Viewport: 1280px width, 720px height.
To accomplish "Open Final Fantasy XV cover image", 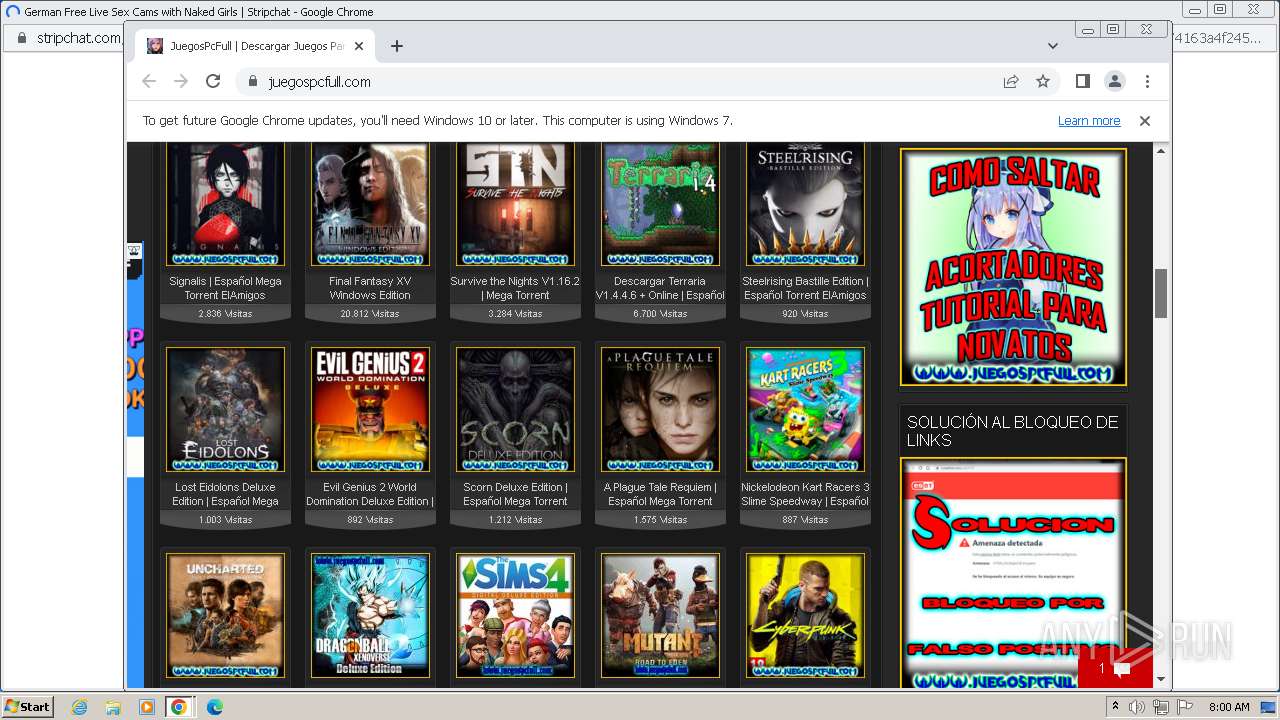I will 370,203.
